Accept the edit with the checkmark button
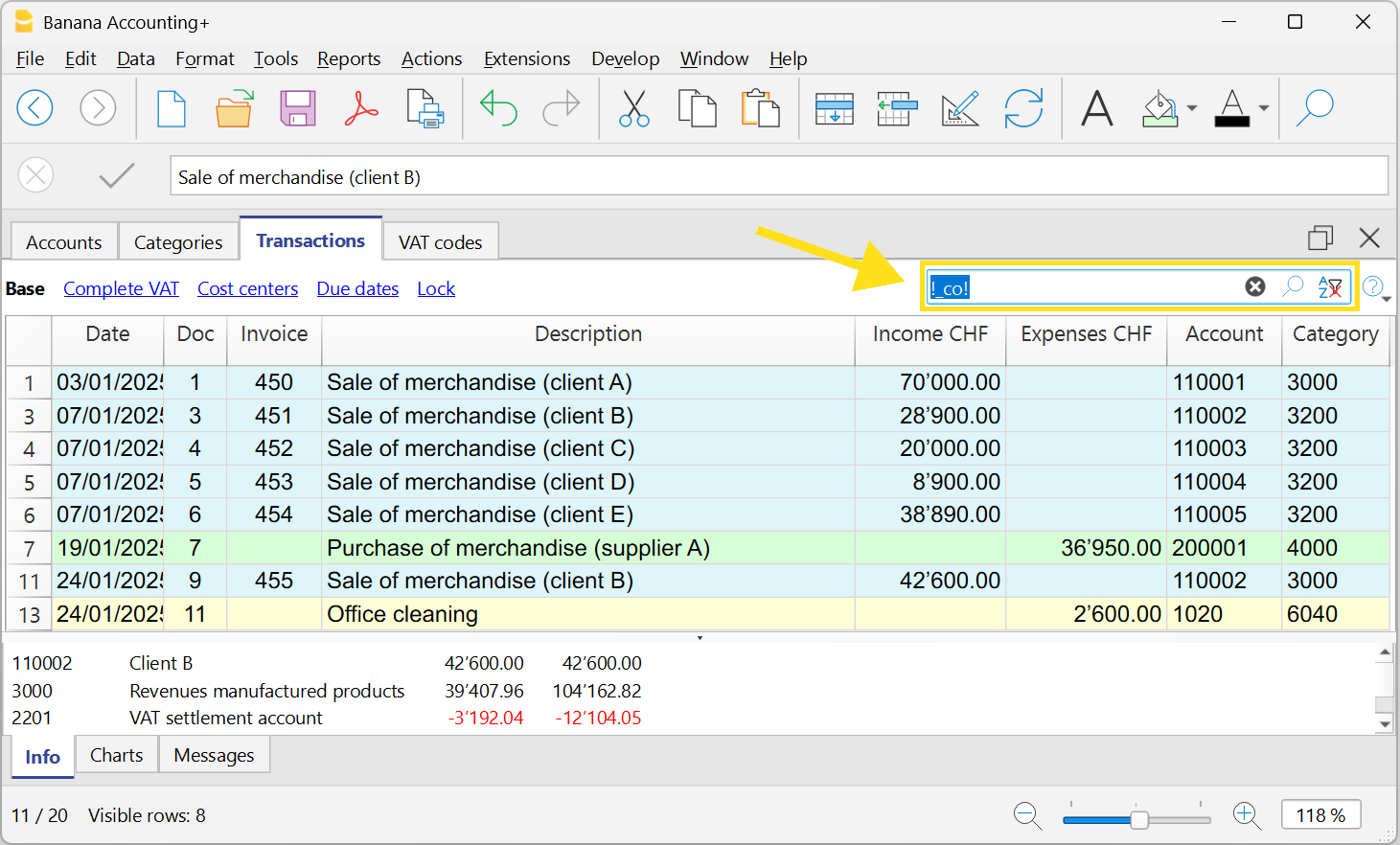This screenshot has width=1400, height=845. [117, 176]
